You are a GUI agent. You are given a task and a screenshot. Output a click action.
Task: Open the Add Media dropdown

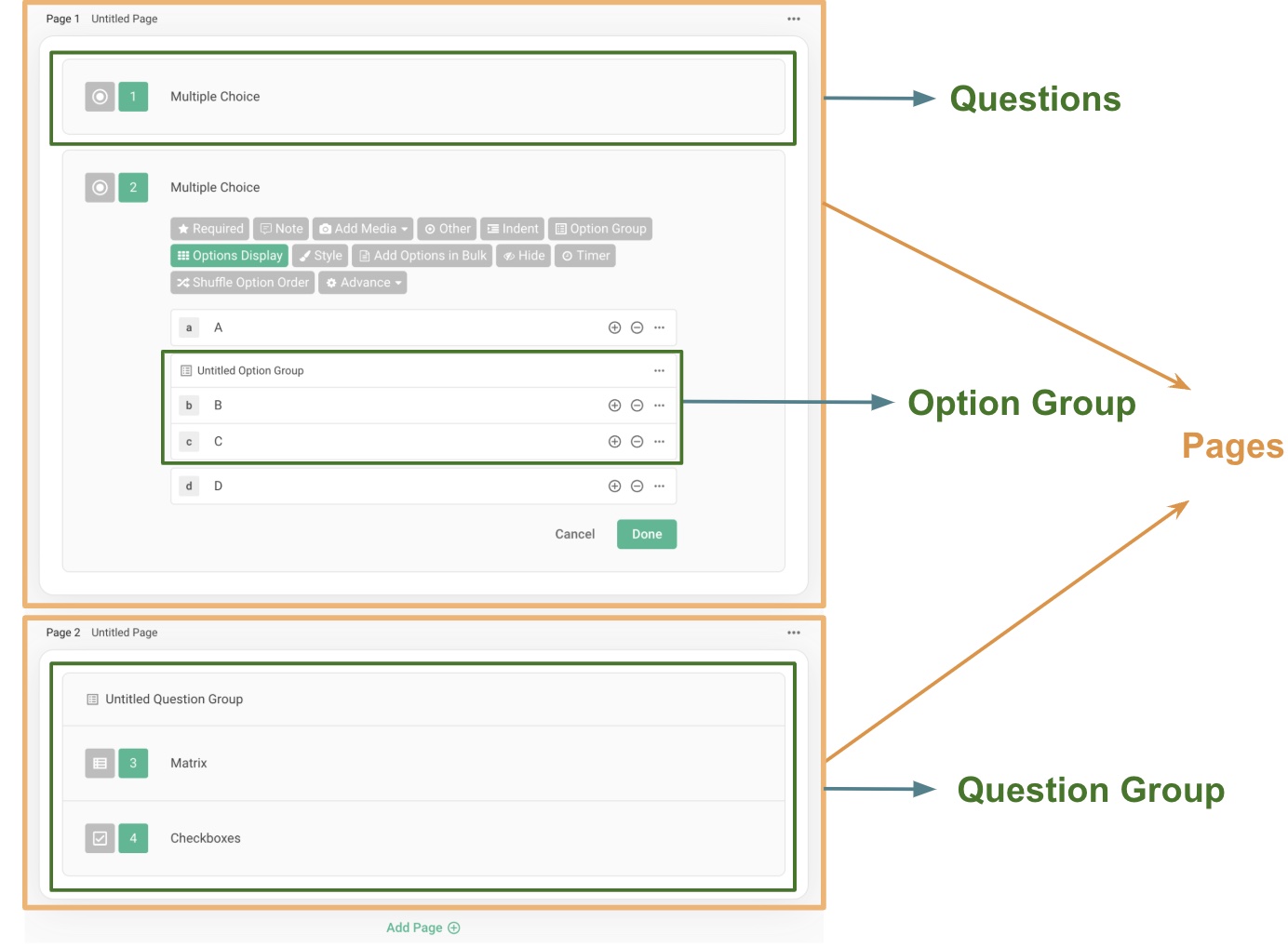coord(362,228)
